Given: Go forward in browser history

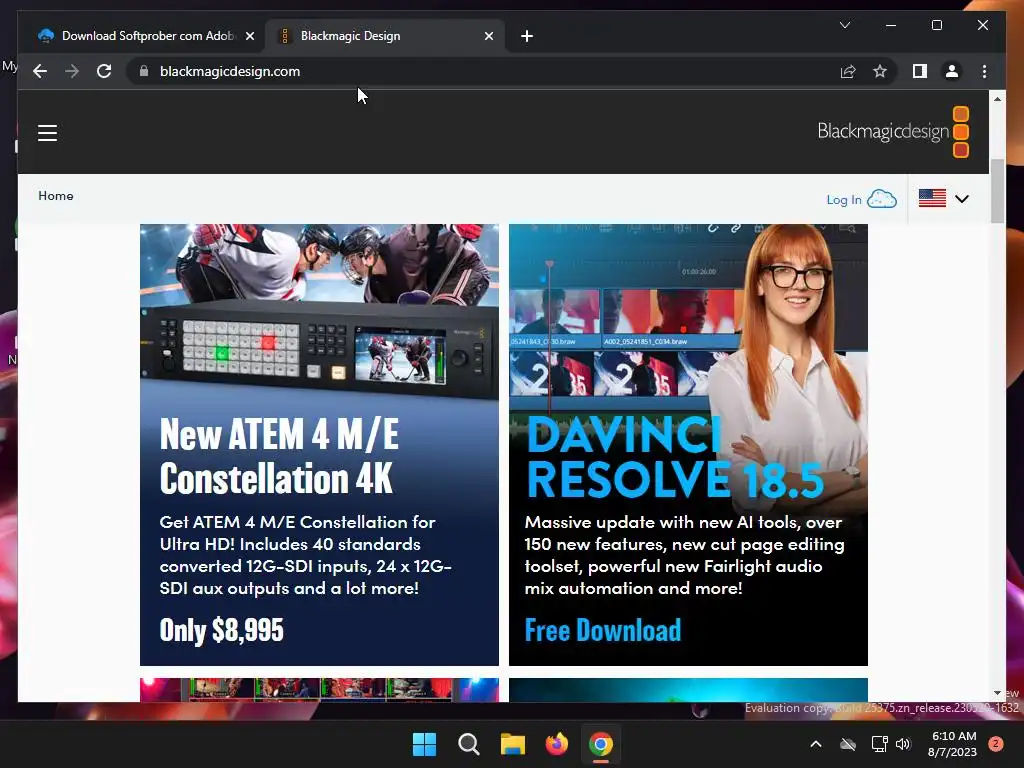Looking at the screenshot, I should (72, 71).
